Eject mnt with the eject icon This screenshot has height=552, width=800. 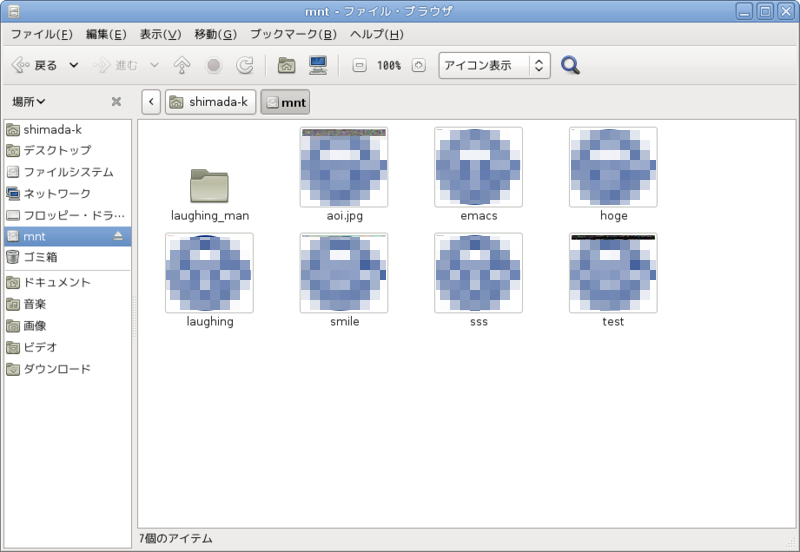(x=118, y=236)
